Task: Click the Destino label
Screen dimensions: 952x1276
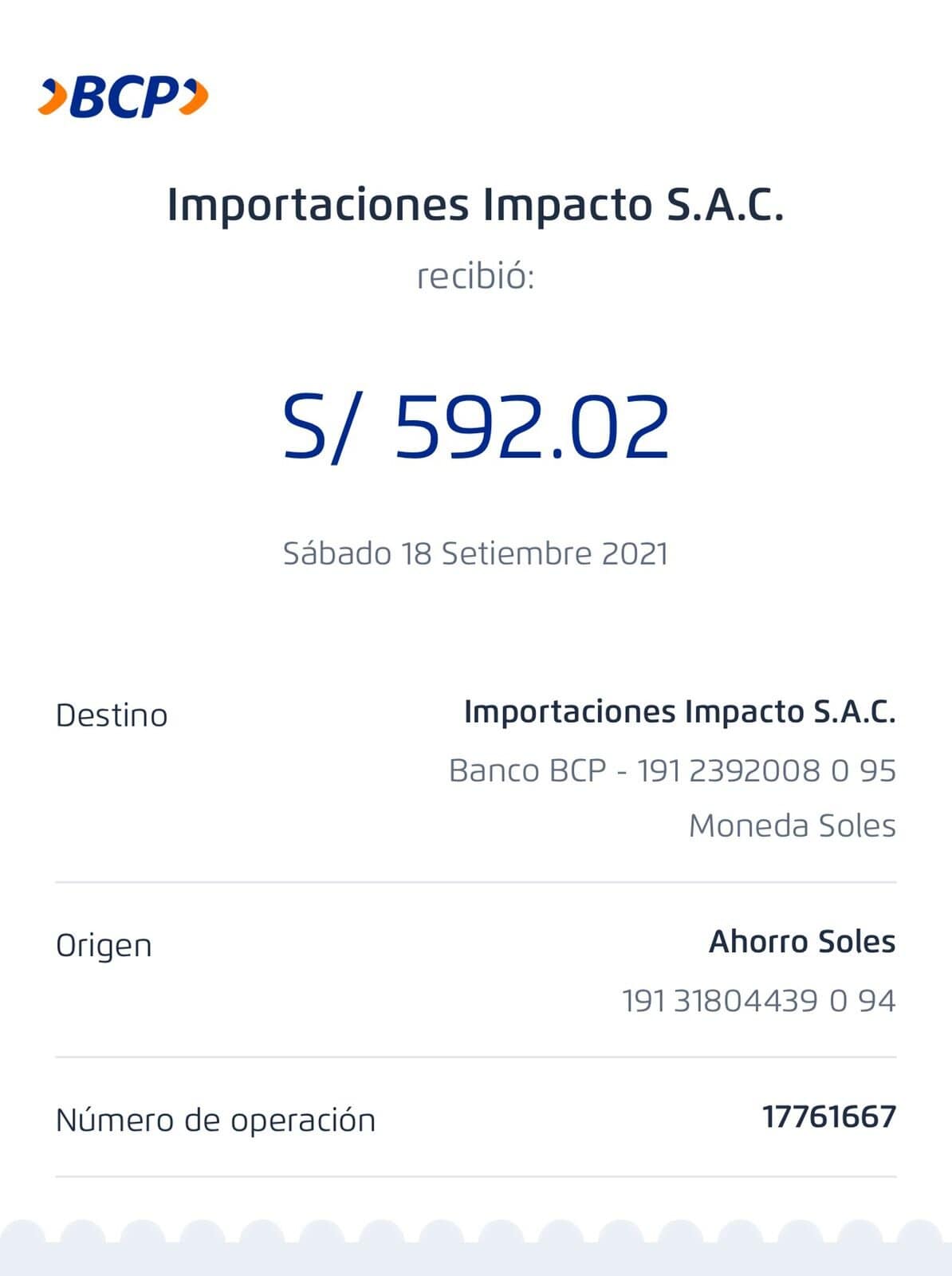Action: pos(112,715)
